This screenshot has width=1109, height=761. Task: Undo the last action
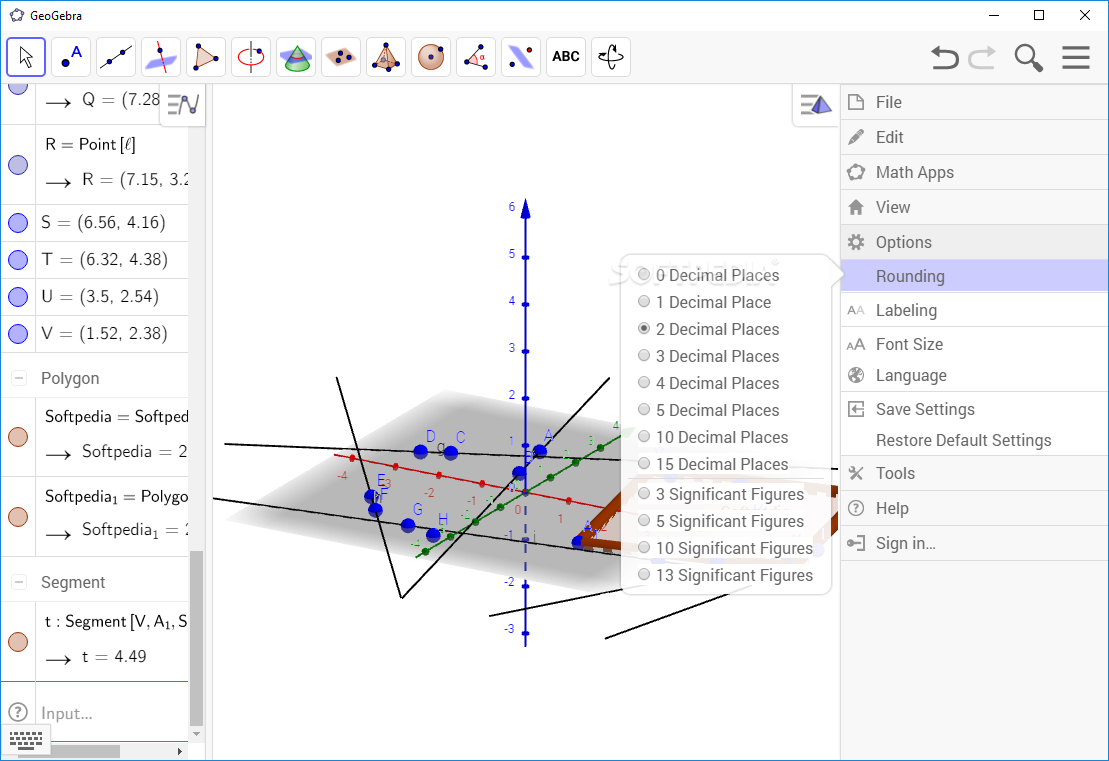tap(944, 57)
